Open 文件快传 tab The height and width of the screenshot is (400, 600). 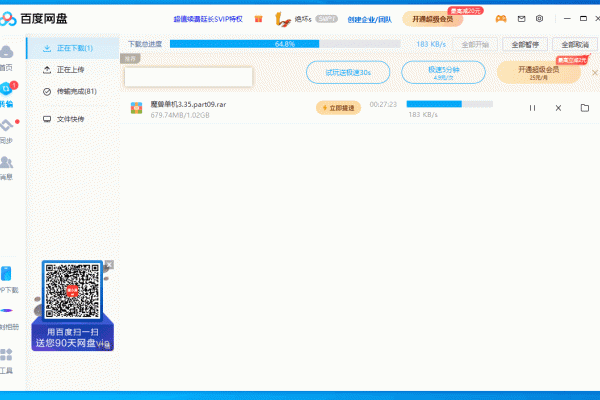pos(73,119)
